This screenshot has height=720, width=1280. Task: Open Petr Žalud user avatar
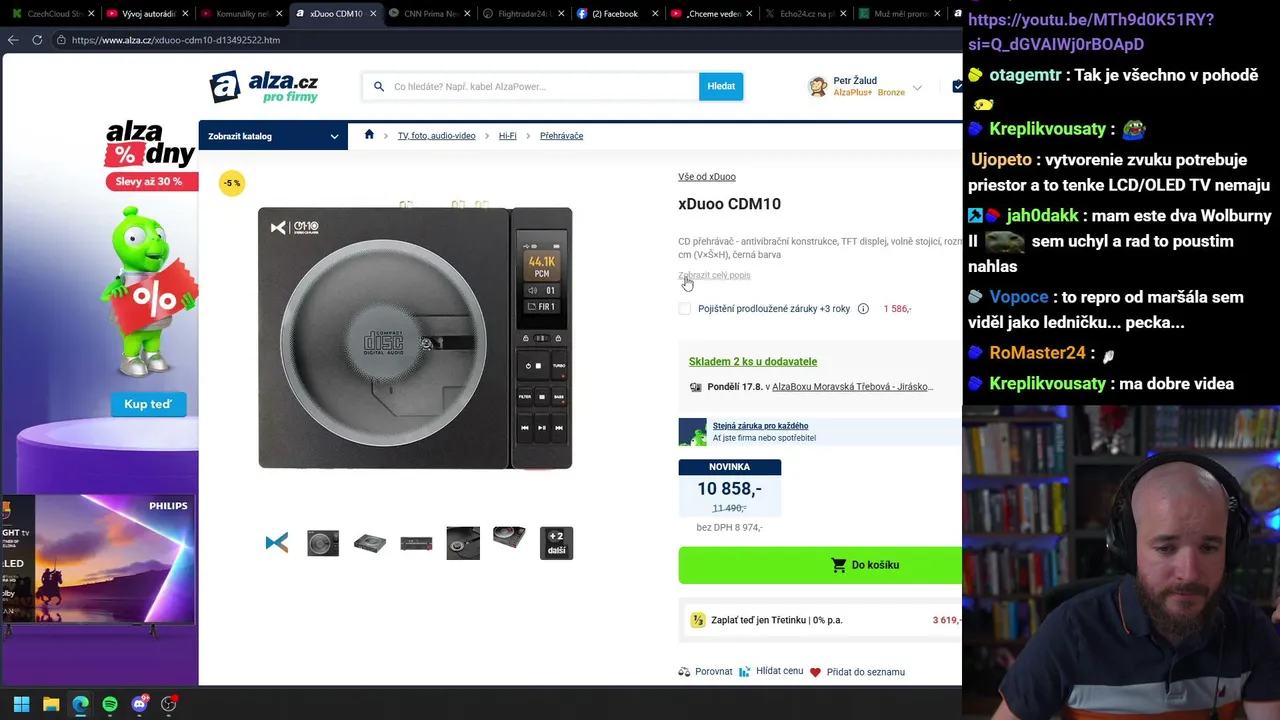pos(818,87)
